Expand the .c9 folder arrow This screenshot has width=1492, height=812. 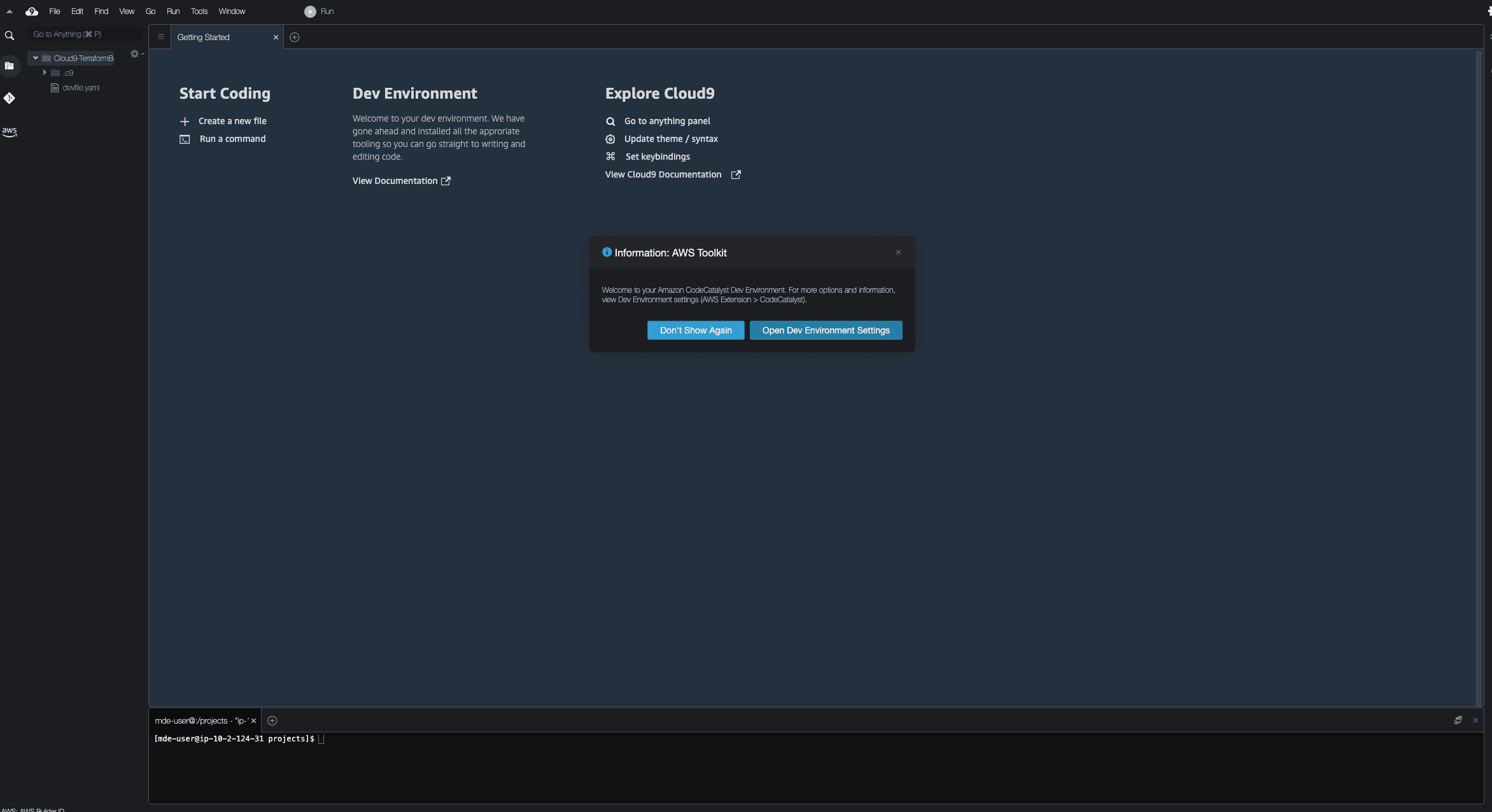pyautogui.click(x=44, y=73)
